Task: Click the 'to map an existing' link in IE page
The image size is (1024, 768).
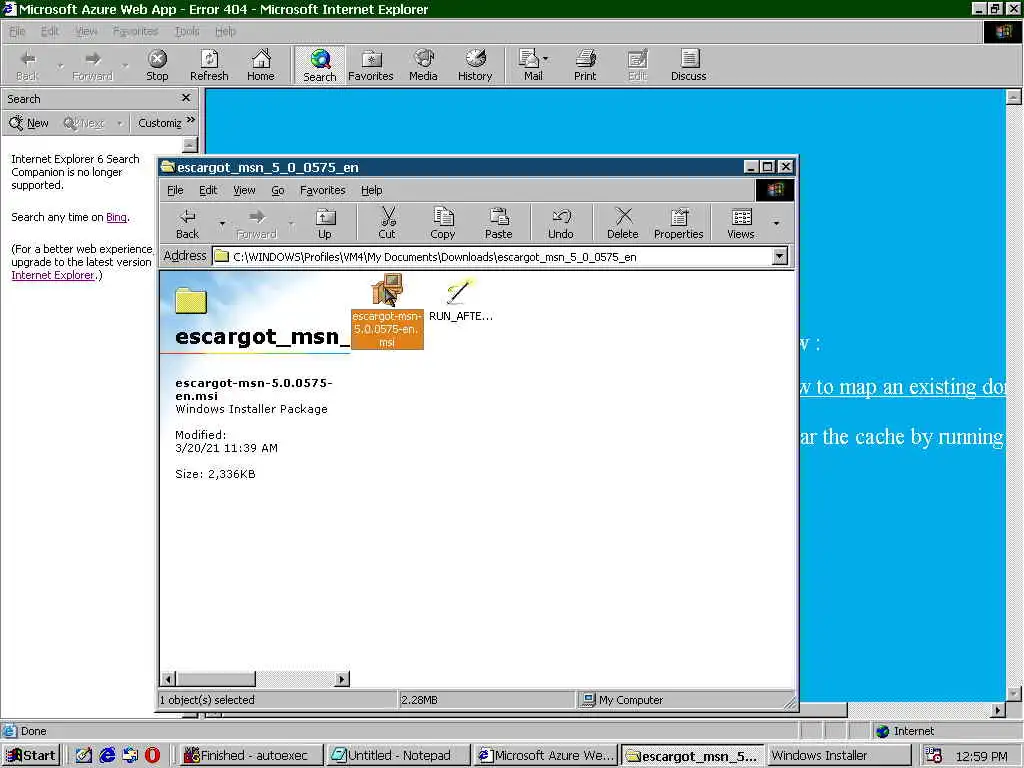Action: [903, 387]
